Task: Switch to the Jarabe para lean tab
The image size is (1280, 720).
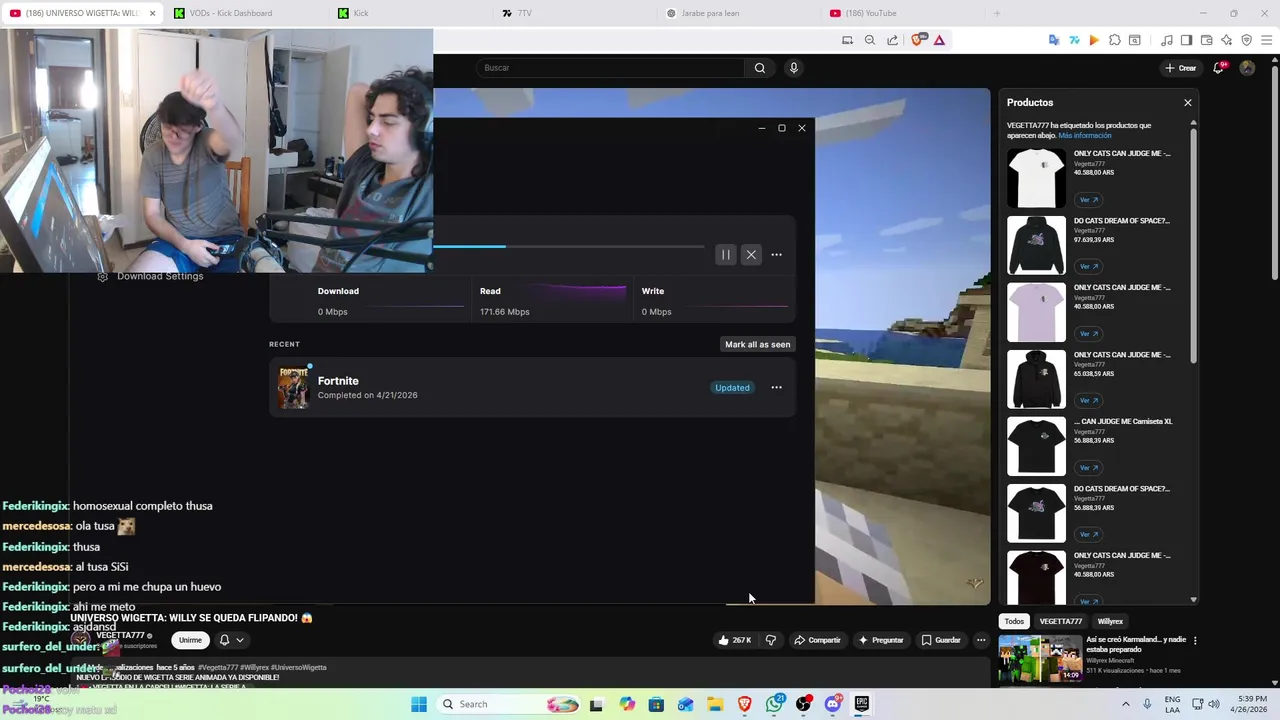Action: tap(710, 13)
